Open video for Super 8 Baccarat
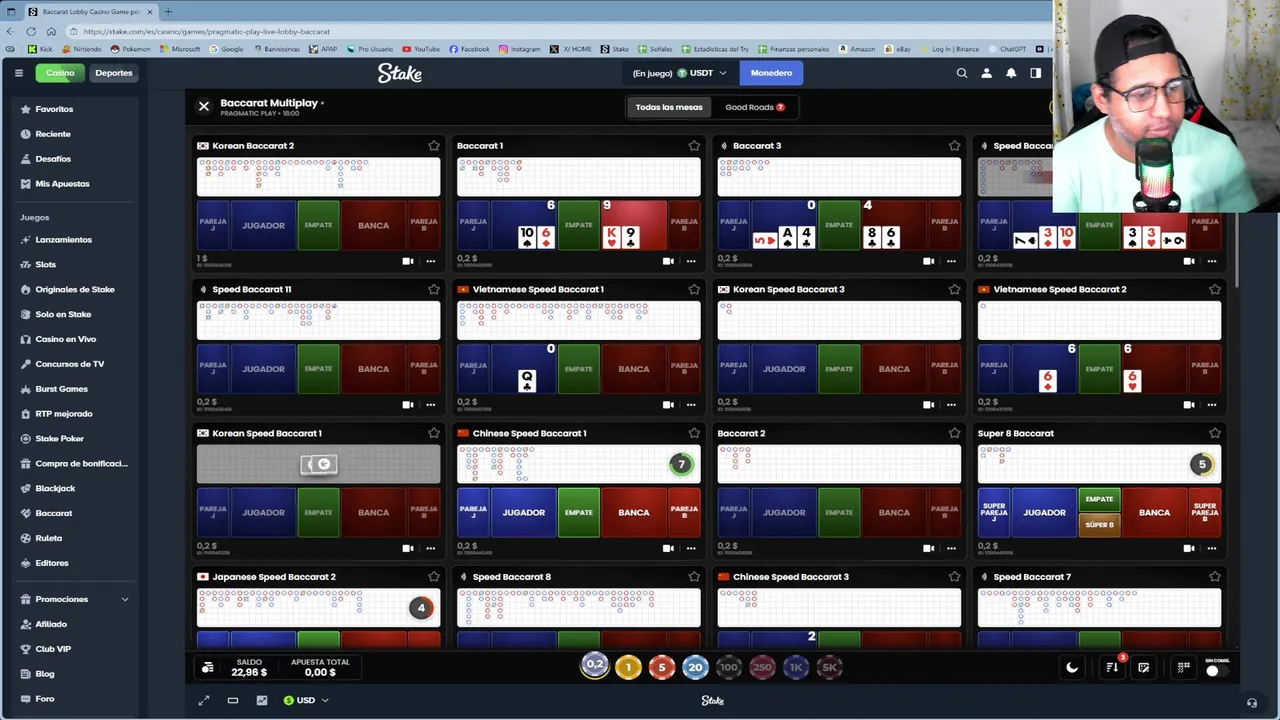 [1188, 548]
